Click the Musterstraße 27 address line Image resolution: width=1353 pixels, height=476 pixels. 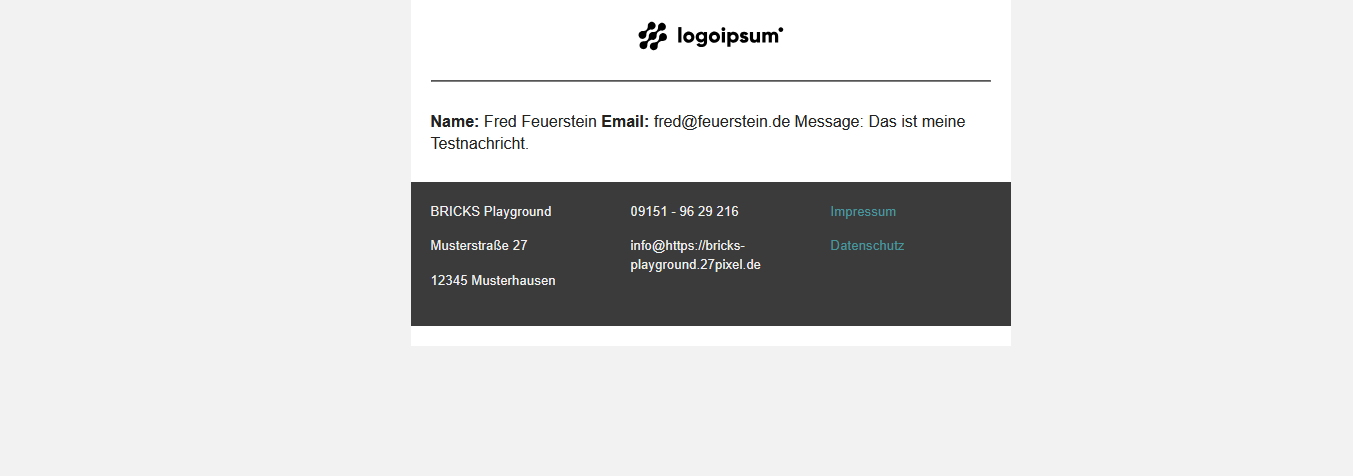point(479,246)
